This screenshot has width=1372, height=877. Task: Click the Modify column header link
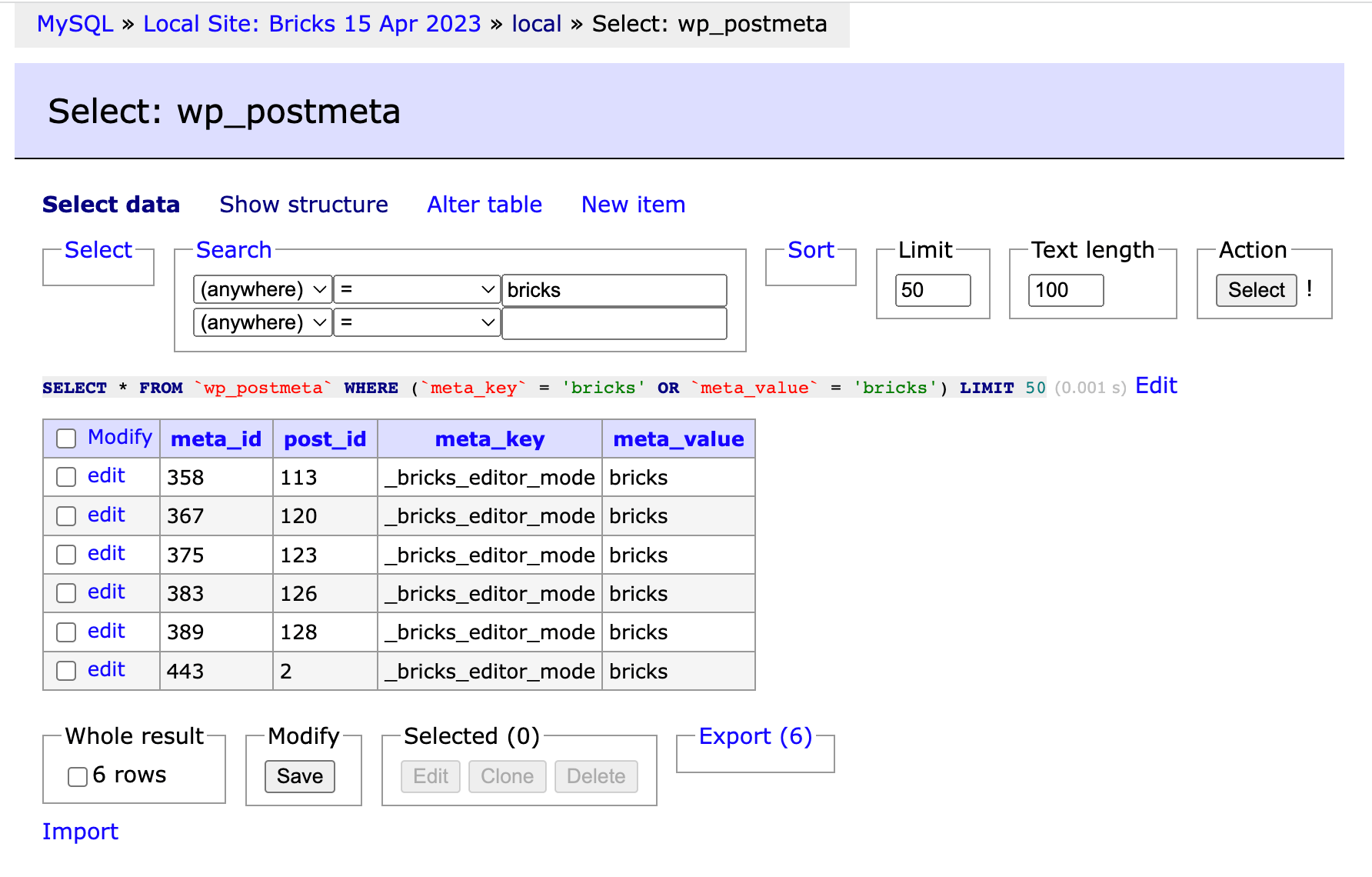point(120,437)
